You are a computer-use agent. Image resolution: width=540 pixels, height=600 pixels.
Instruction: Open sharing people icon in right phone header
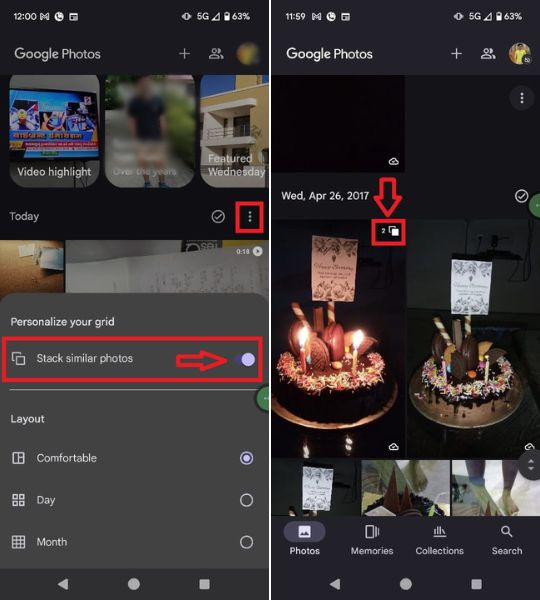coord(488,54)
